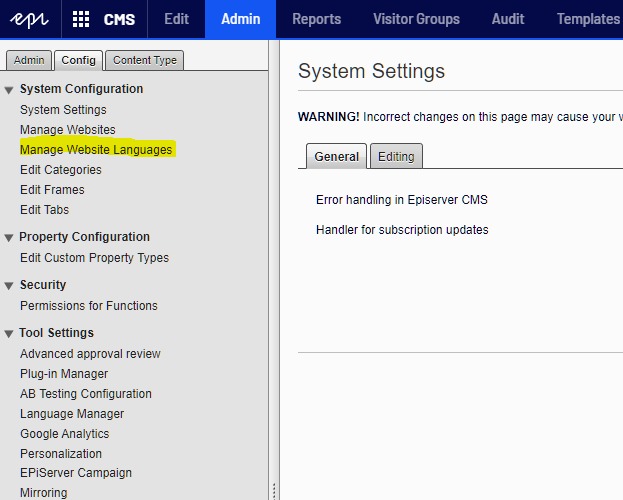Open Audit in top navigation

508,19
